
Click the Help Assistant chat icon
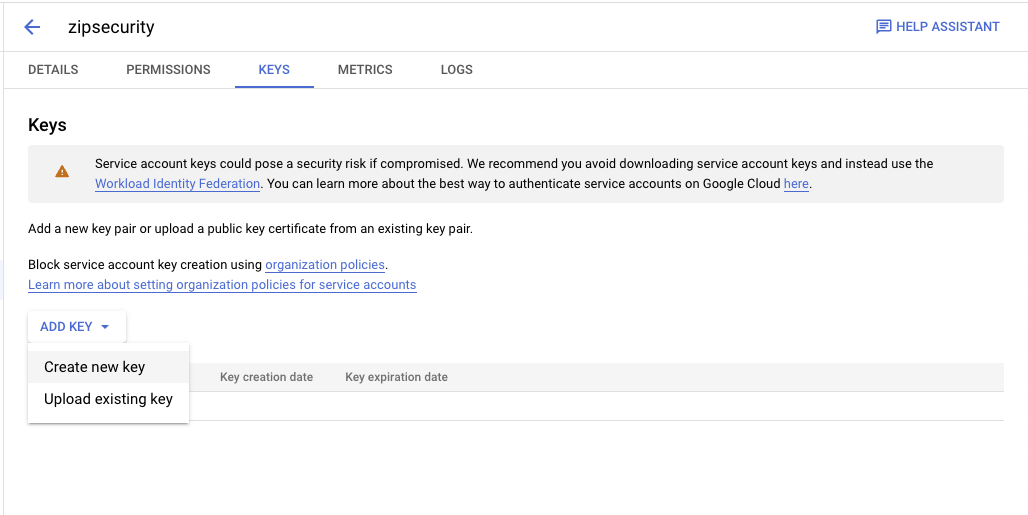[883, 27]
